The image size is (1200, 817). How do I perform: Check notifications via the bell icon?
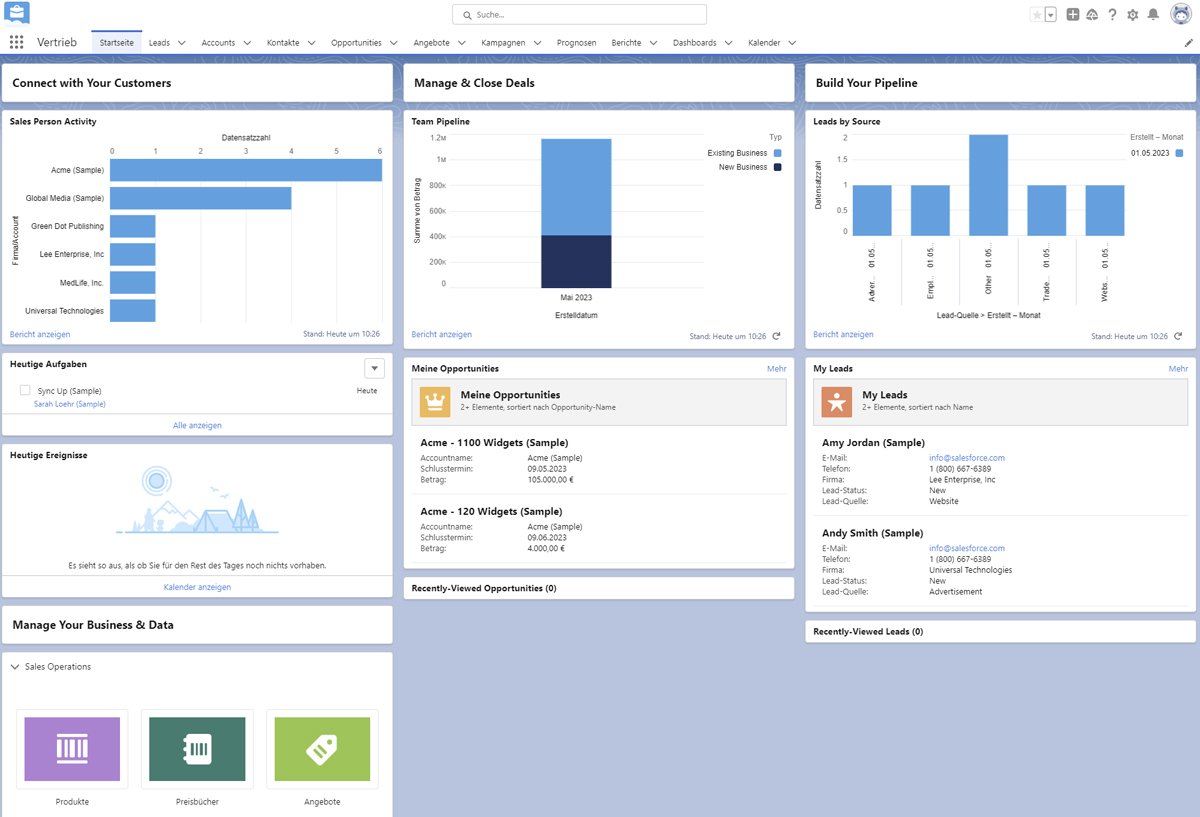(1154, 14)
